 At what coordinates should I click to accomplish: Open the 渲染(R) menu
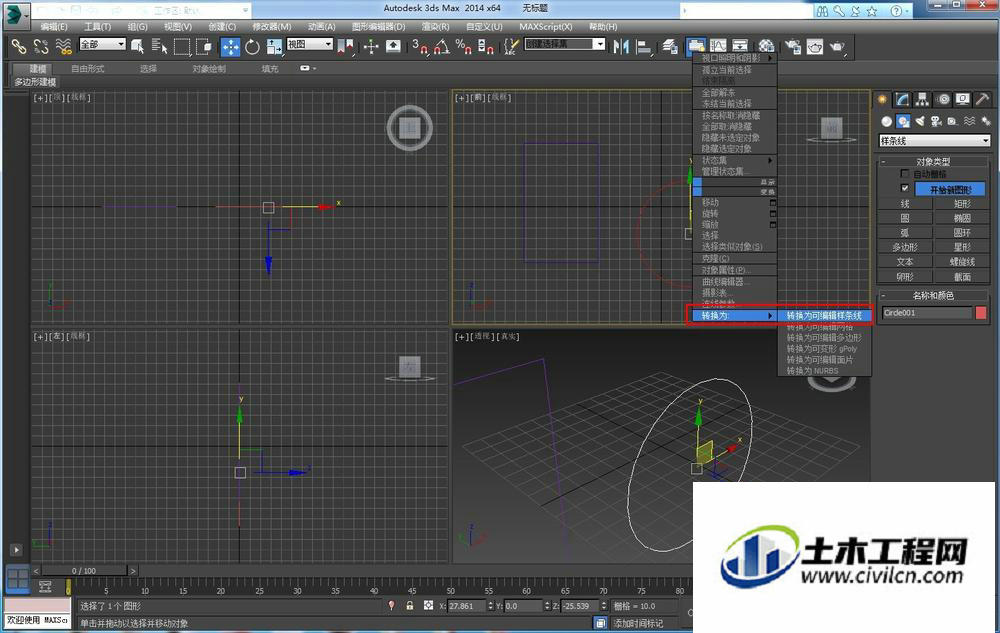pyautogui.click(x=436, y=27)
